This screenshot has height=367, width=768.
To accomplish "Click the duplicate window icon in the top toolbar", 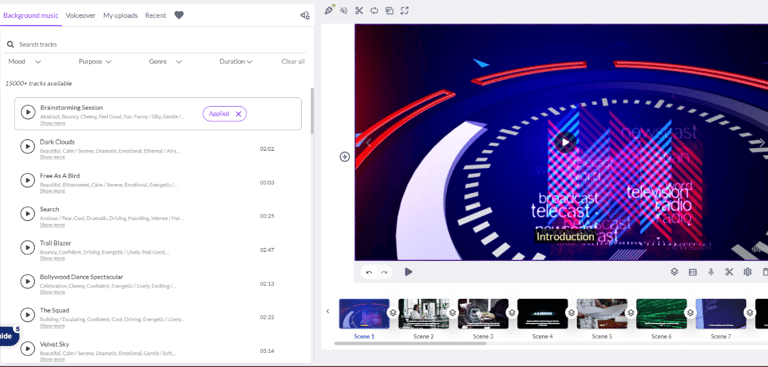I will coord(389,10).
